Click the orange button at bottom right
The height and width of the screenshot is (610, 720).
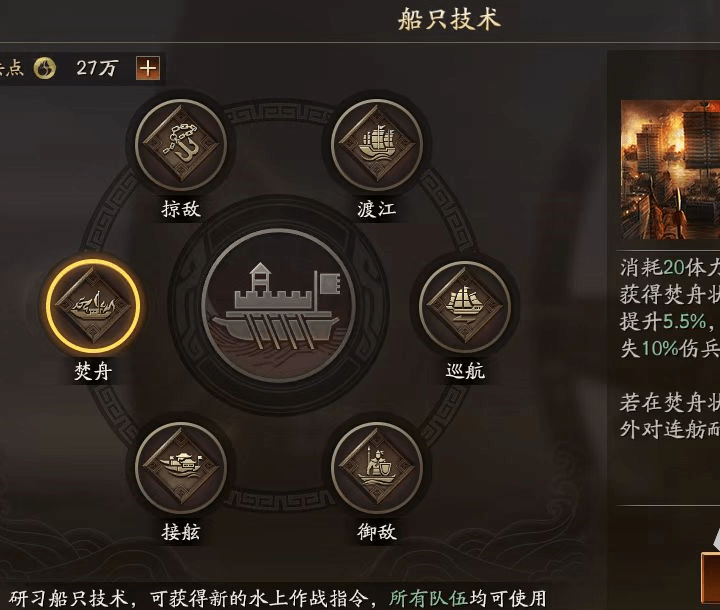coord(711,578)
